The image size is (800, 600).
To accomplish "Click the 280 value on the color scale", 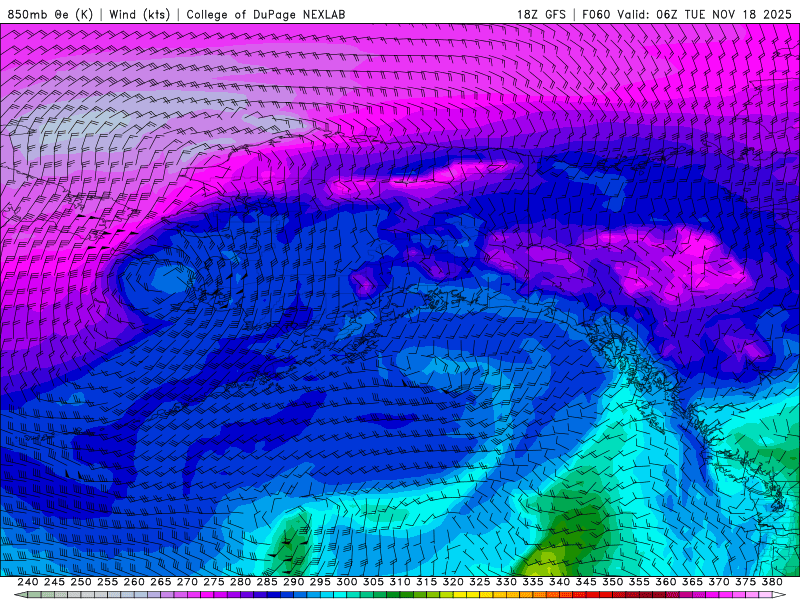I will click(240, 582).
